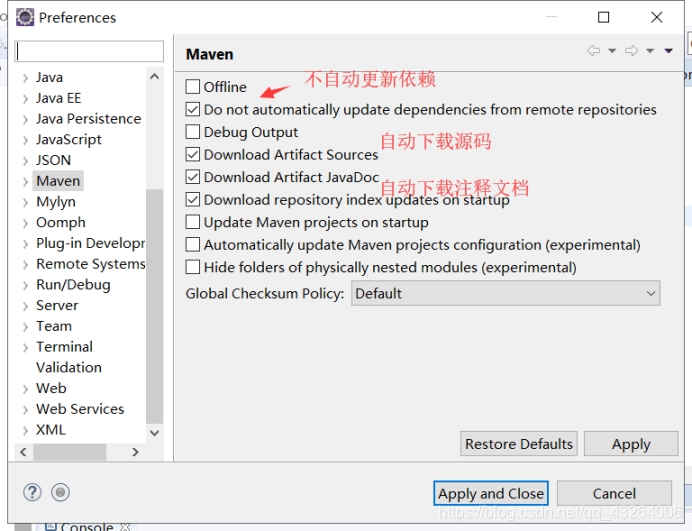Screen dimensions: 692x531
Task: Click the Oomph preference recorder icon
Action: pyautogui.click(x=60, y=492)
